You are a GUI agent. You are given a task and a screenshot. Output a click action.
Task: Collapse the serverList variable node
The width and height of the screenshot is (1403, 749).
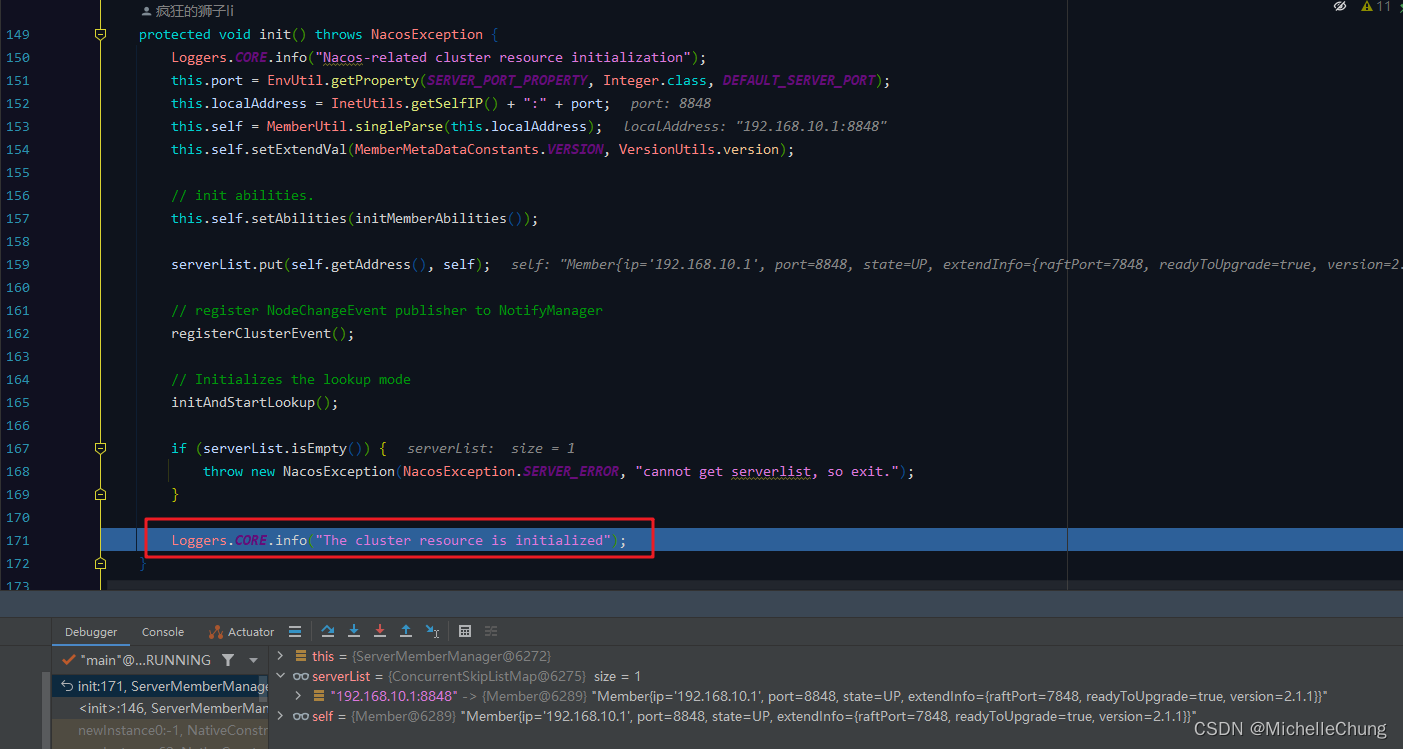(280, 677)
